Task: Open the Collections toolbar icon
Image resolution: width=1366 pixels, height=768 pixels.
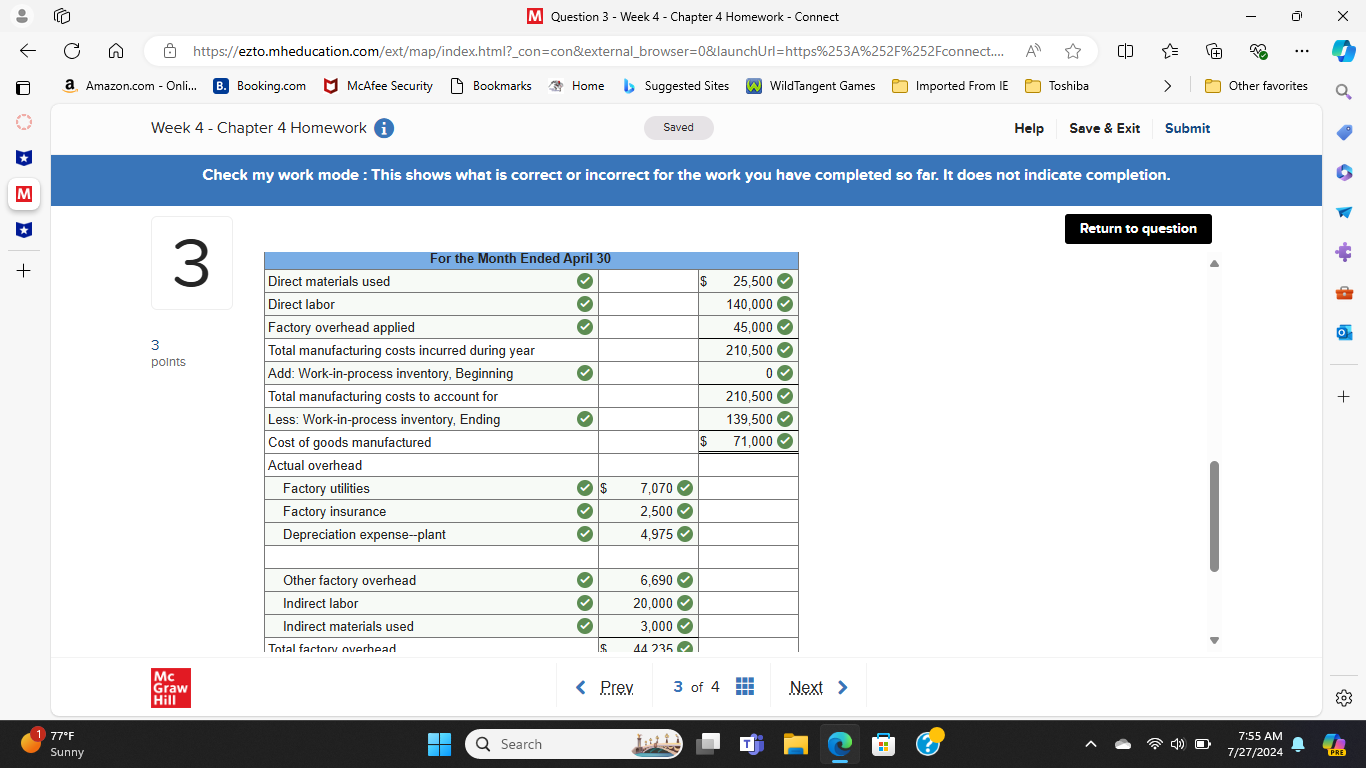Action: (x=1214, y=51)
